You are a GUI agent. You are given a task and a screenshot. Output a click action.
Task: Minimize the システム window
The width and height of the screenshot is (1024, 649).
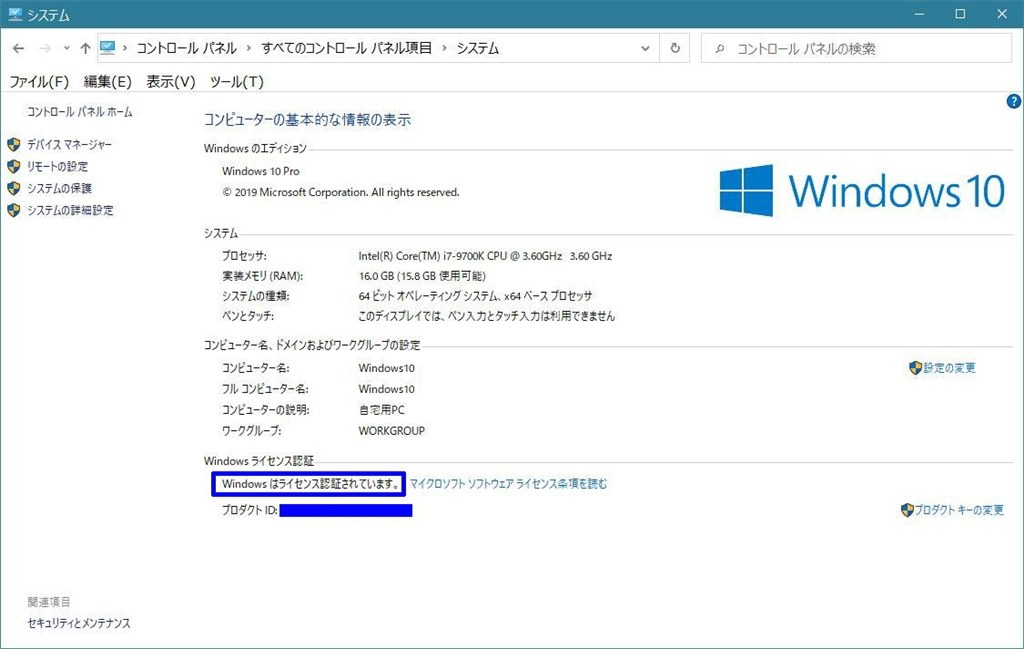point(919,14)
